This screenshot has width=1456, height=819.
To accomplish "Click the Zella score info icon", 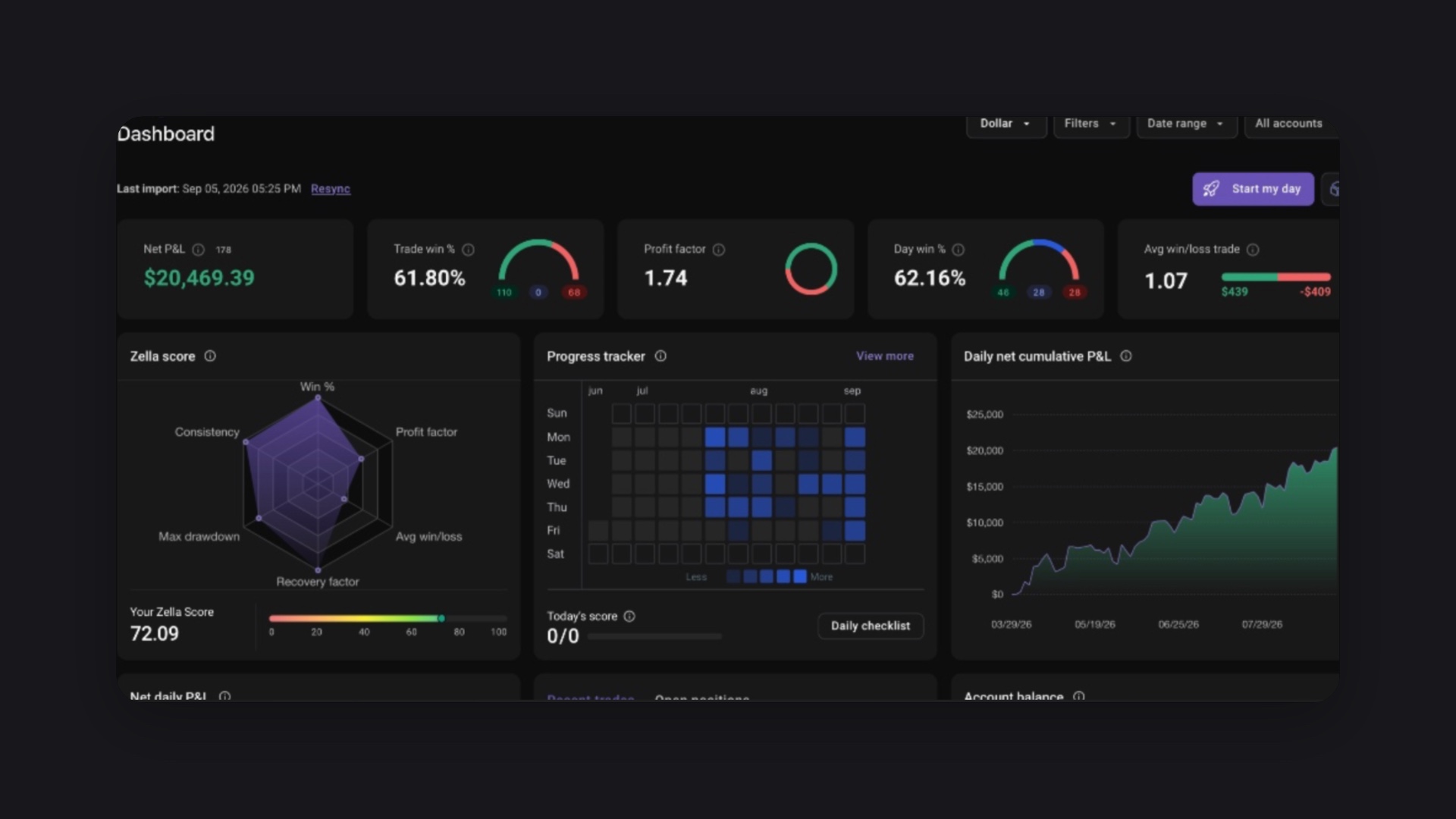I will (210, 356).
